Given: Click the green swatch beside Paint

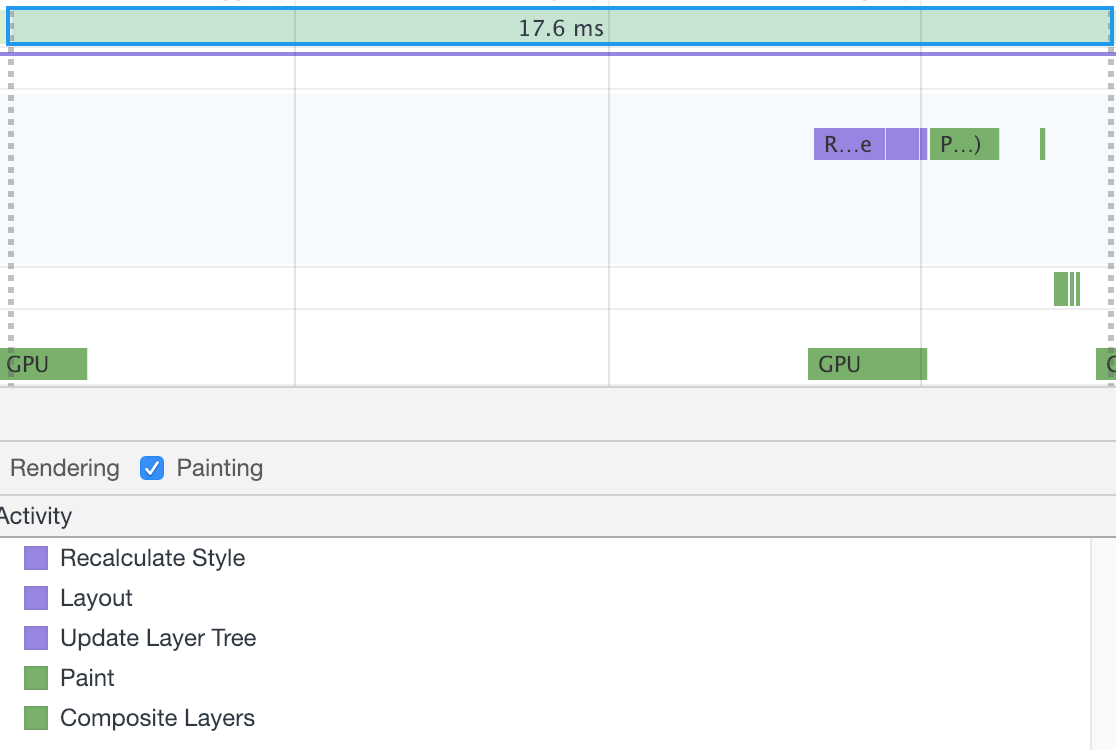Looking at the screenshot, I should (x=36, y=677).
